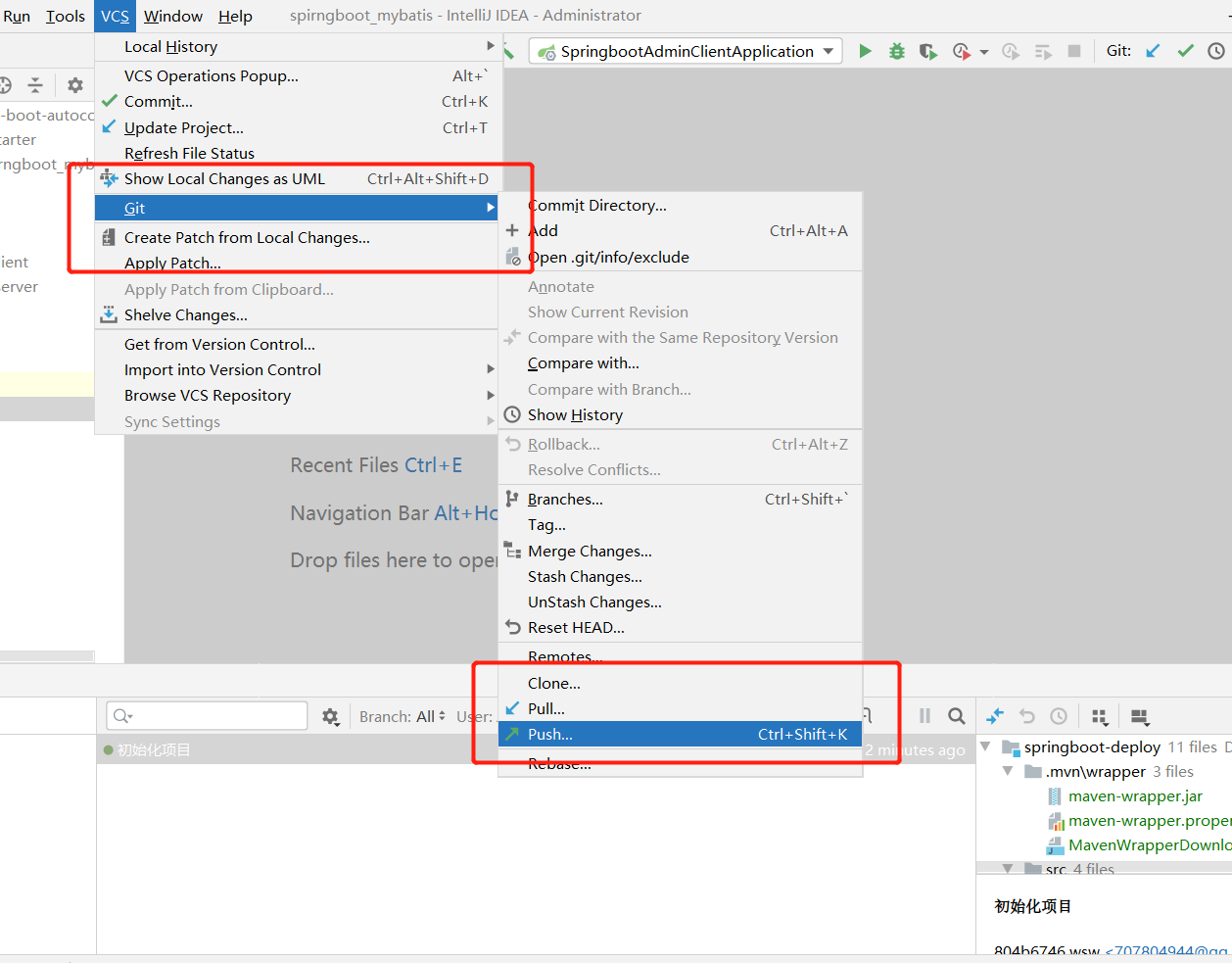The height and width of the screenshot is (963, 1232).
Task: Open the Branch: All filter dropdown
Action: tap(403, 716)
